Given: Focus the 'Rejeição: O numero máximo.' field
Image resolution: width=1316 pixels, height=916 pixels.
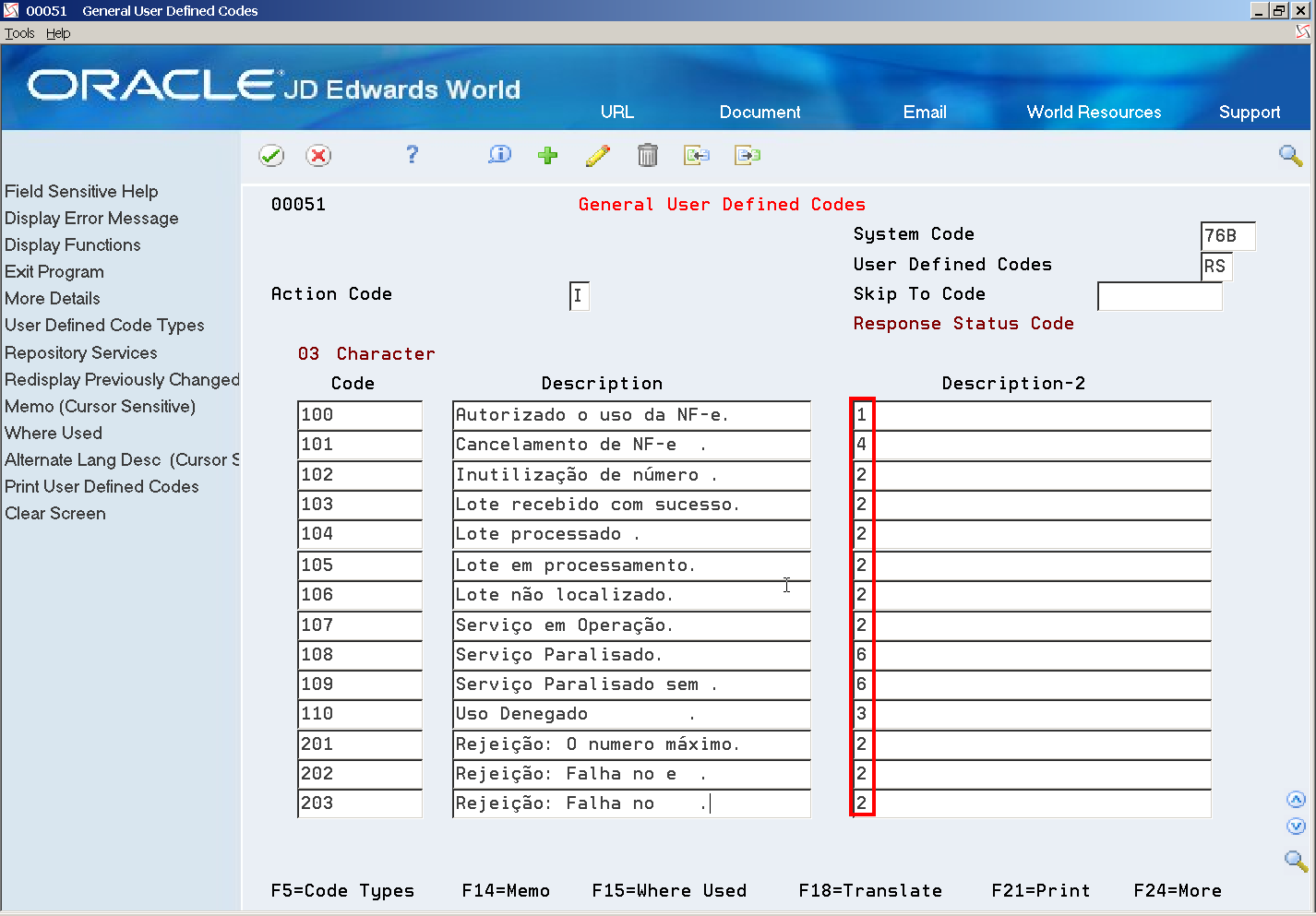Looking at the screenshot, I should click(631, 744).
